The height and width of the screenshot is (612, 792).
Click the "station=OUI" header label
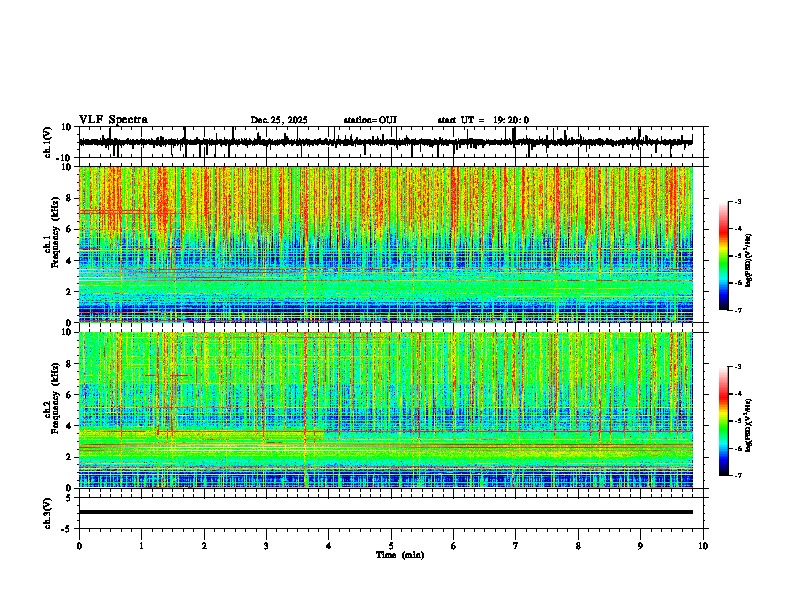click(370, 120)
